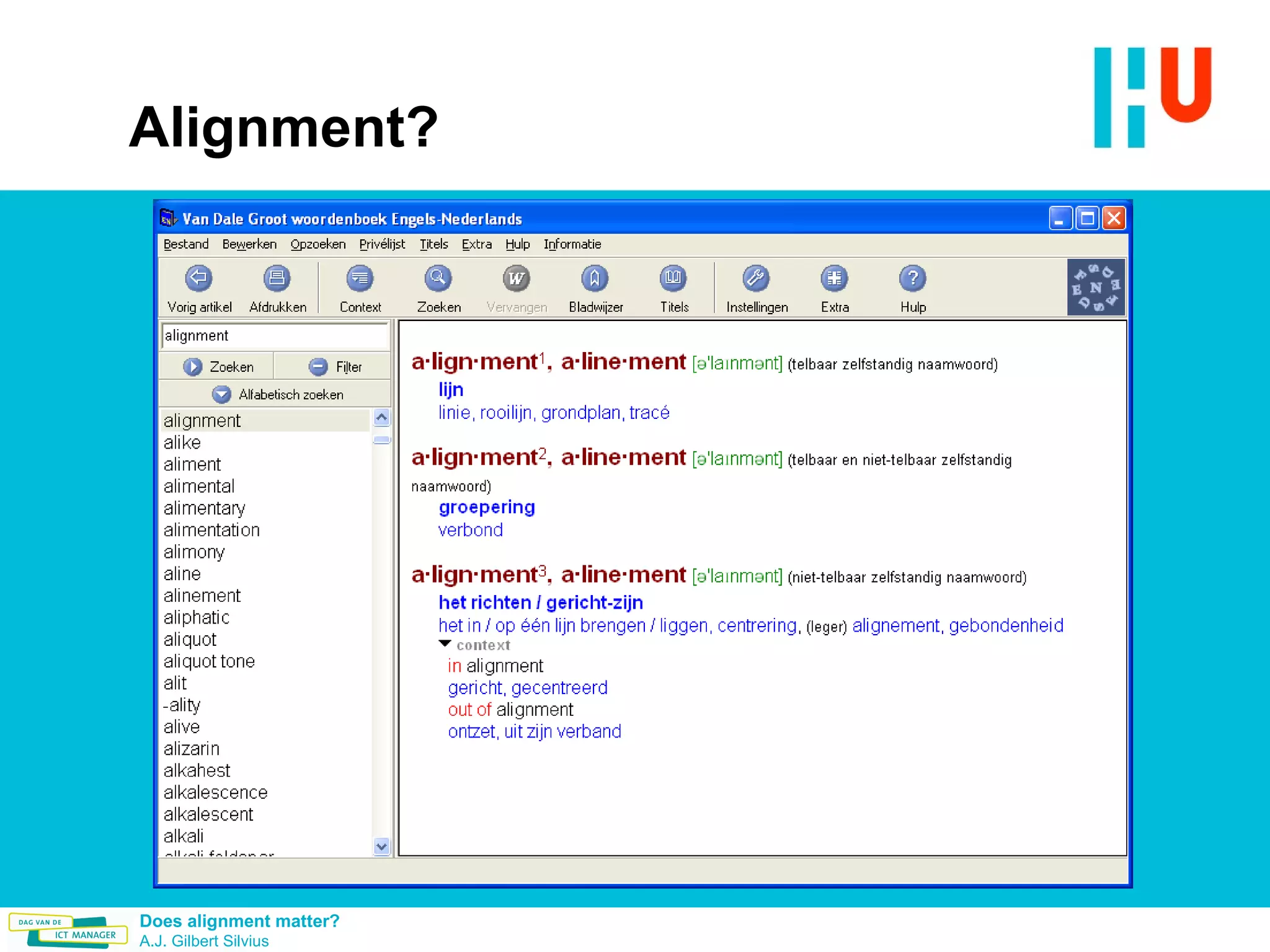The height and width of the screenshot is (952, 1270).
Task: Open the Bladwijzer bookmark icon
Action: [595, 278]
